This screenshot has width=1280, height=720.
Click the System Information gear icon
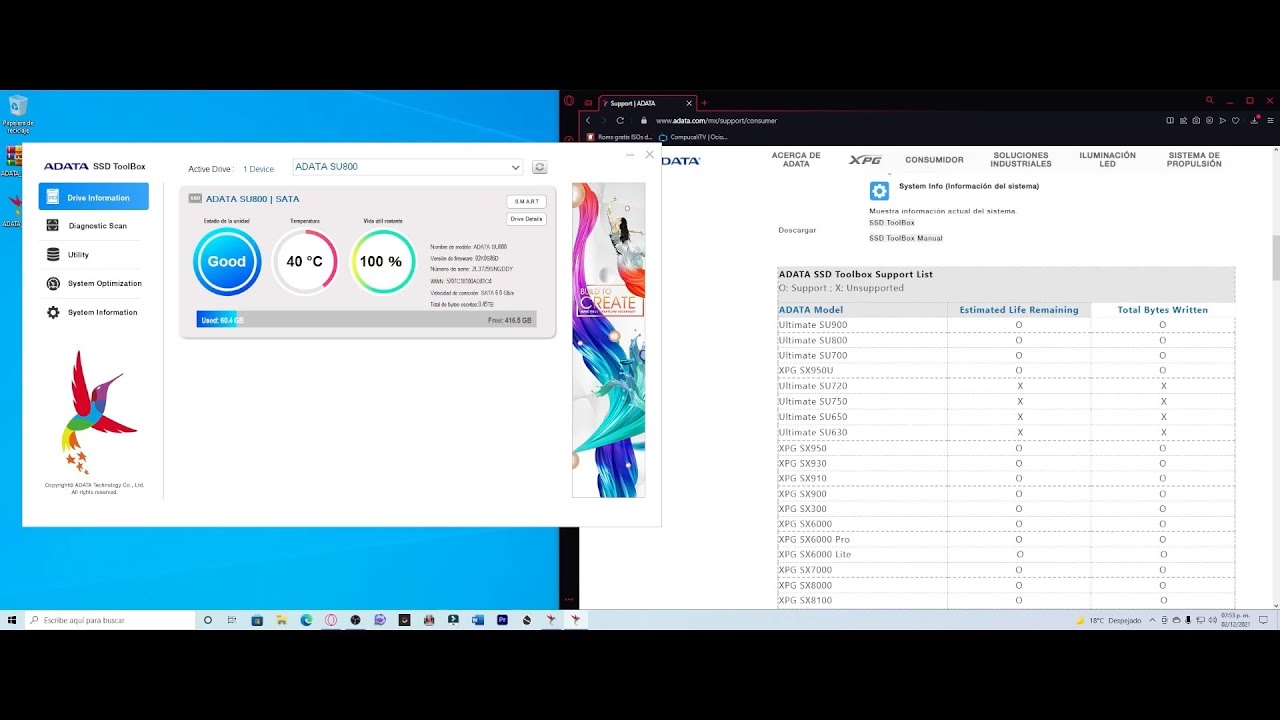[x=53, y=313]
